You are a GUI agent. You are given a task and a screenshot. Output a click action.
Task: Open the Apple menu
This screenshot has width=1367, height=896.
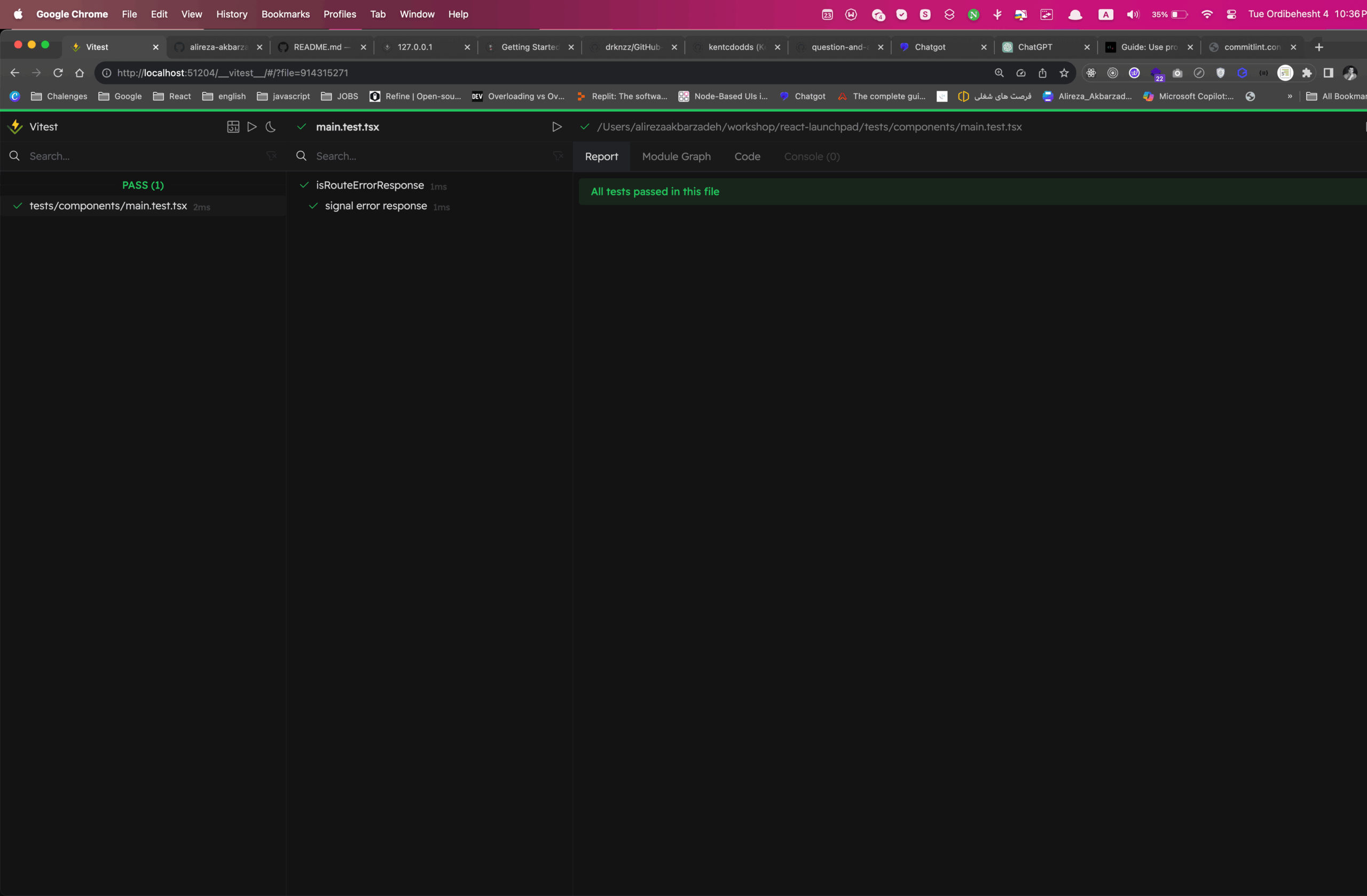point(18,14)
